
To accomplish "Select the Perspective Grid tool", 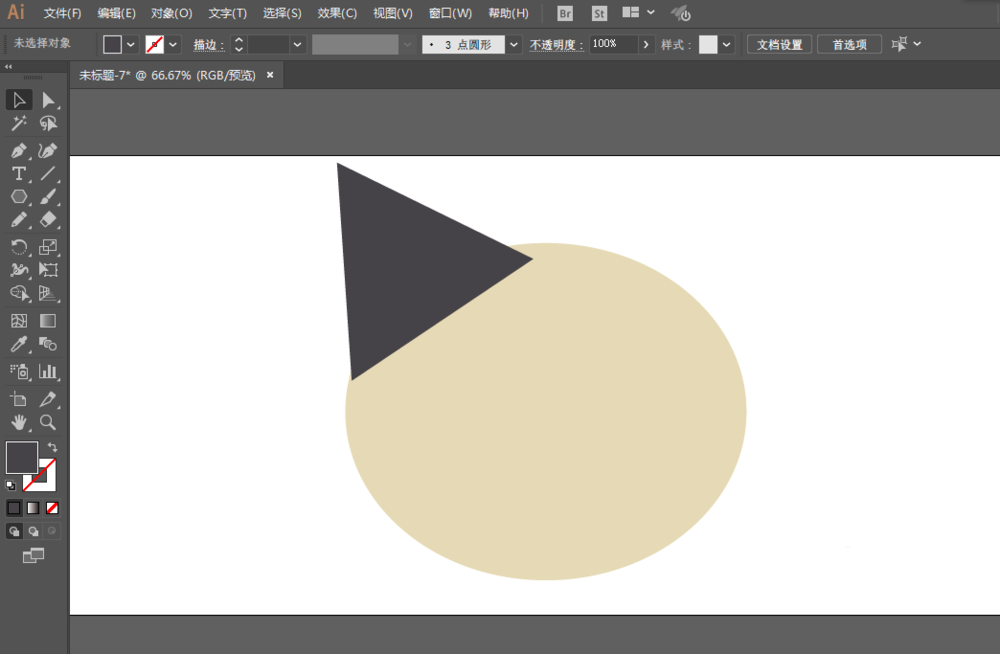I will click(48, 293).
